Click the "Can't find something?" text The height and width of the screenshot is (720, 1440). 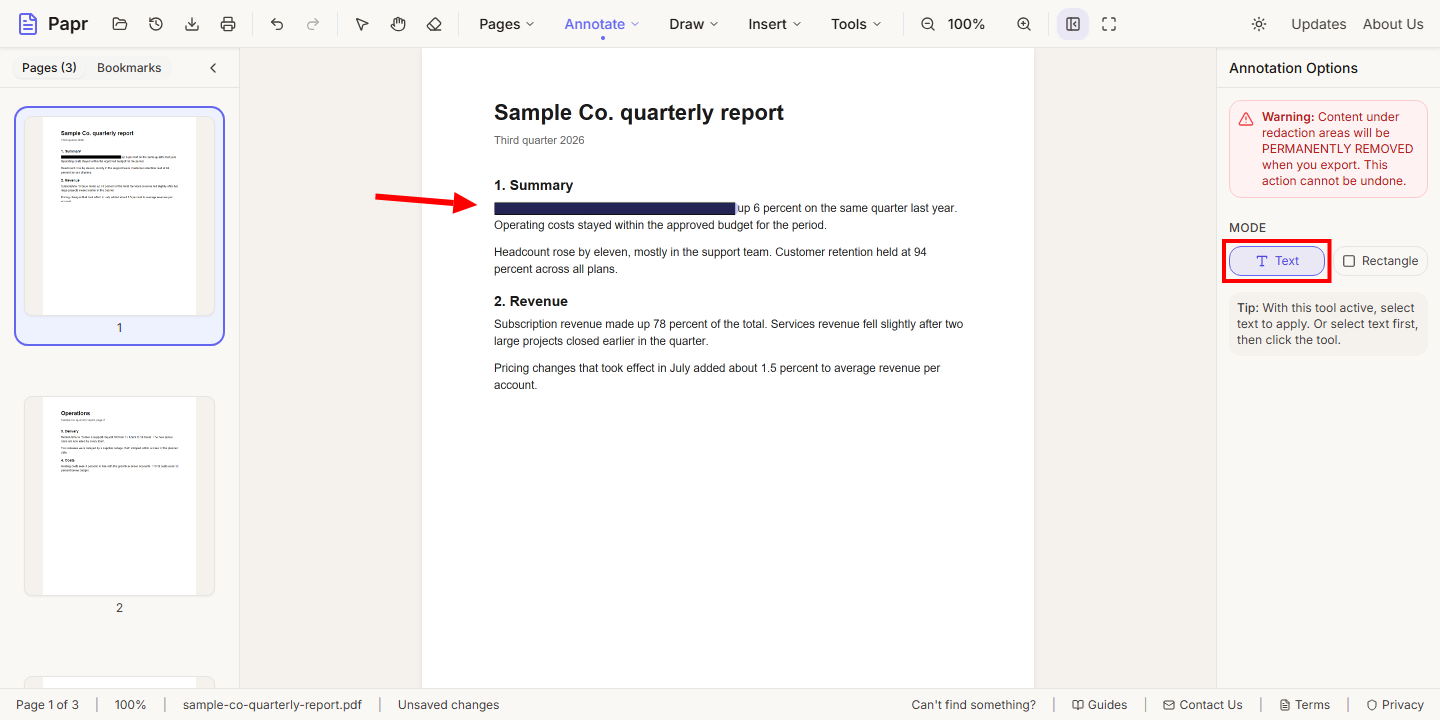(973, 705)
